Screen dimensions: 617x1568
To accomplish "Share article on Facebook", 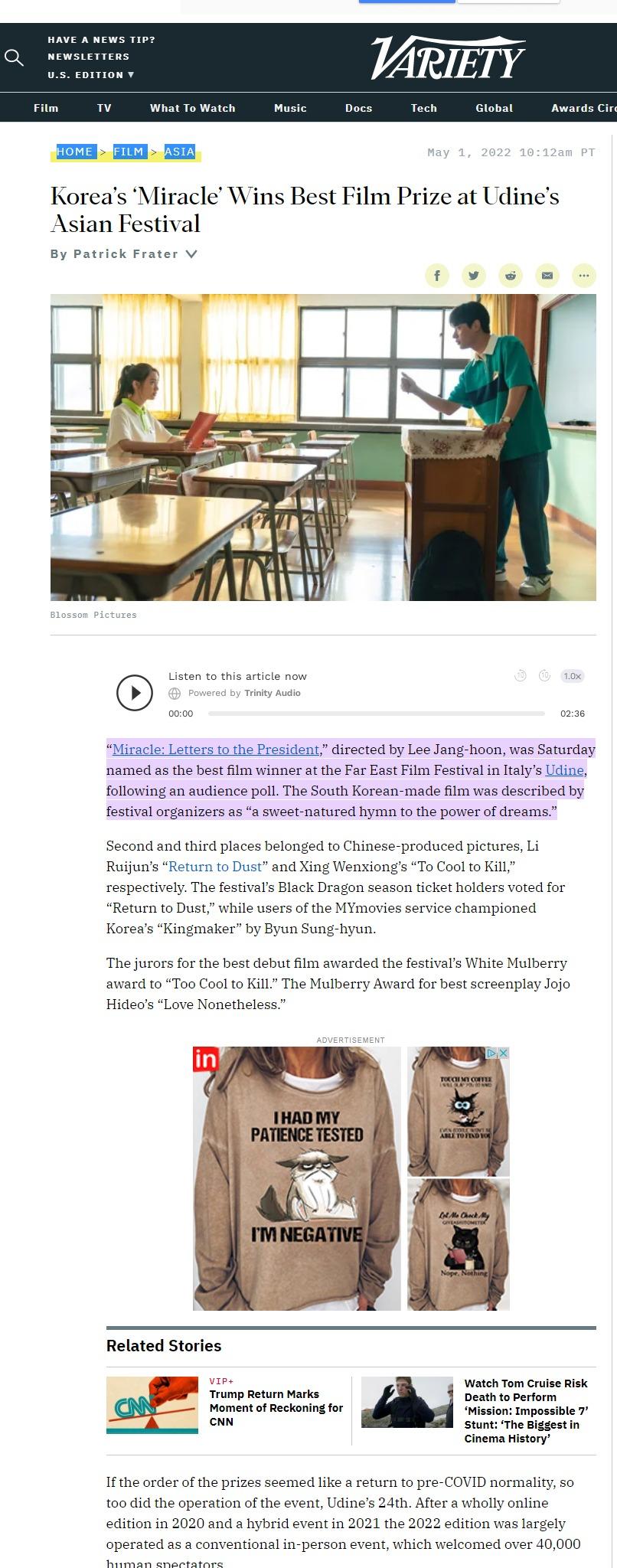I will tap(437, 276).
